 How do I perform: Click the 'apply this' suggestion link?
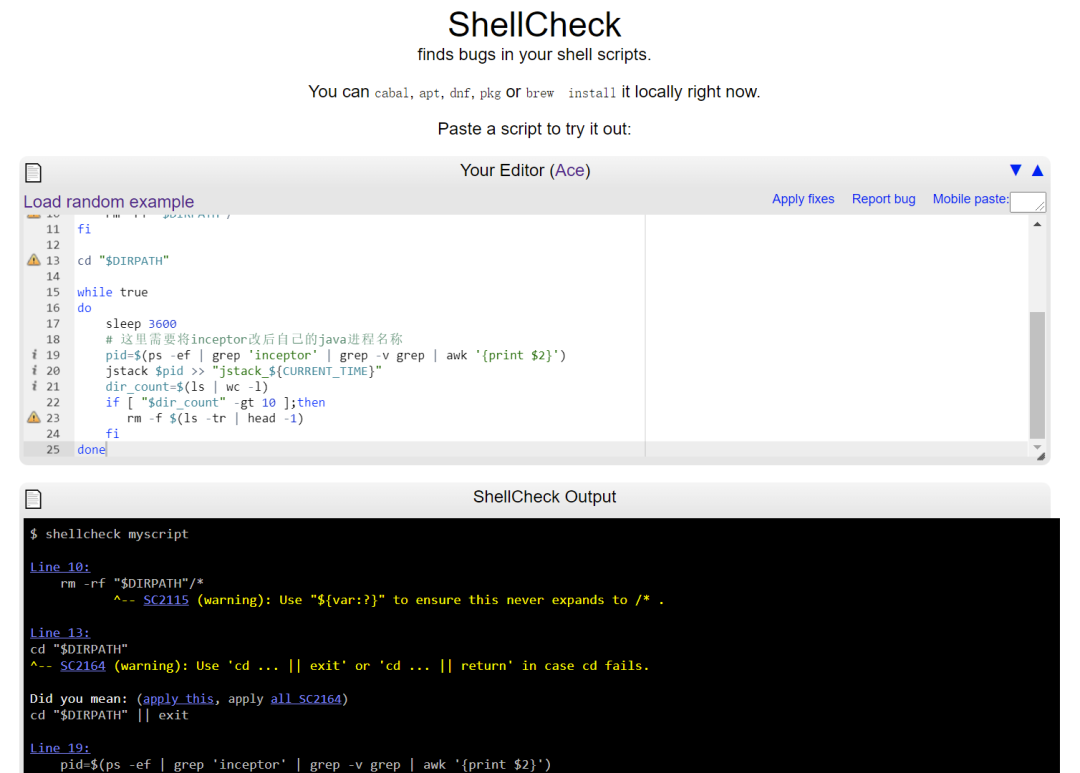[178, 698]
